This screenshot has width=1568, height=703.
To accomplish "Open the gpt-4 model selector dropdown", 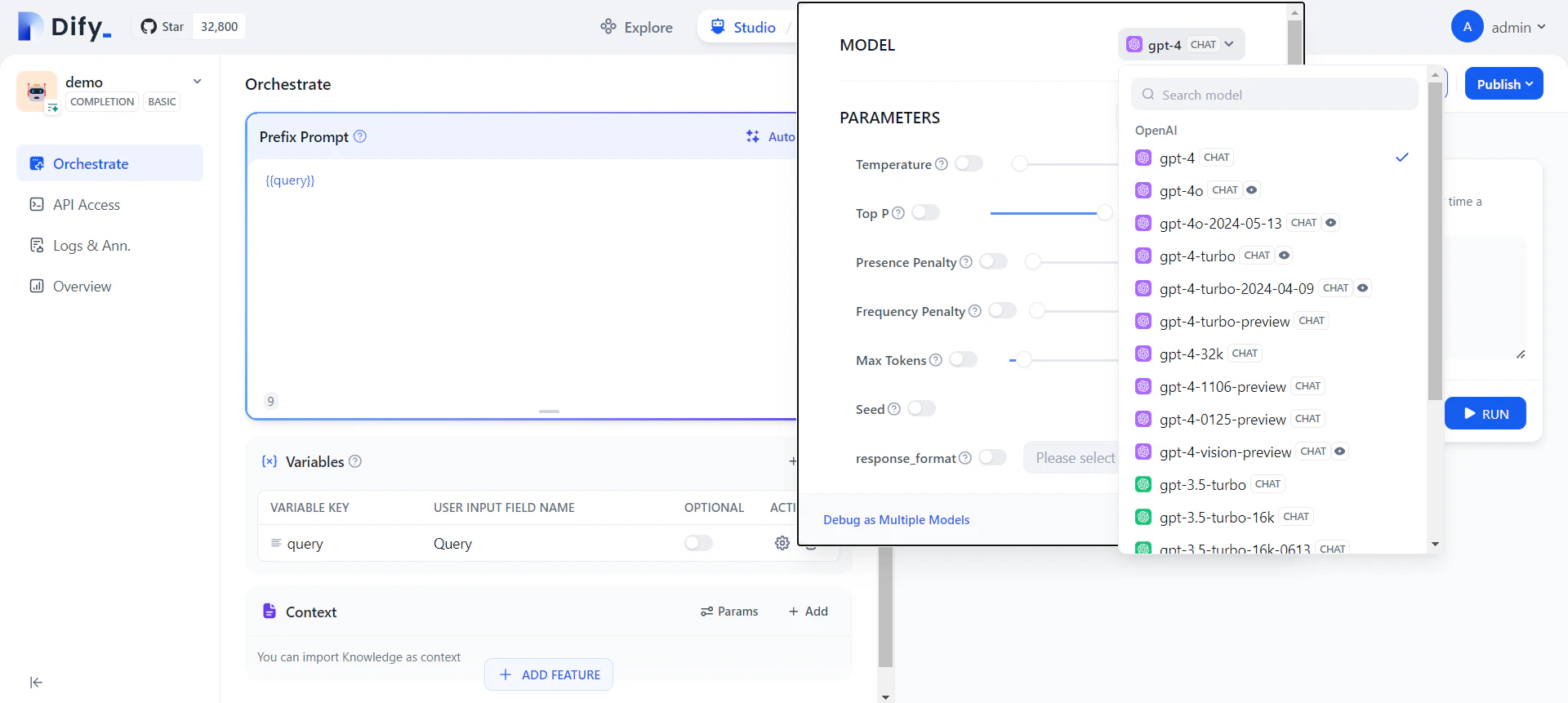I will 1181,45.
